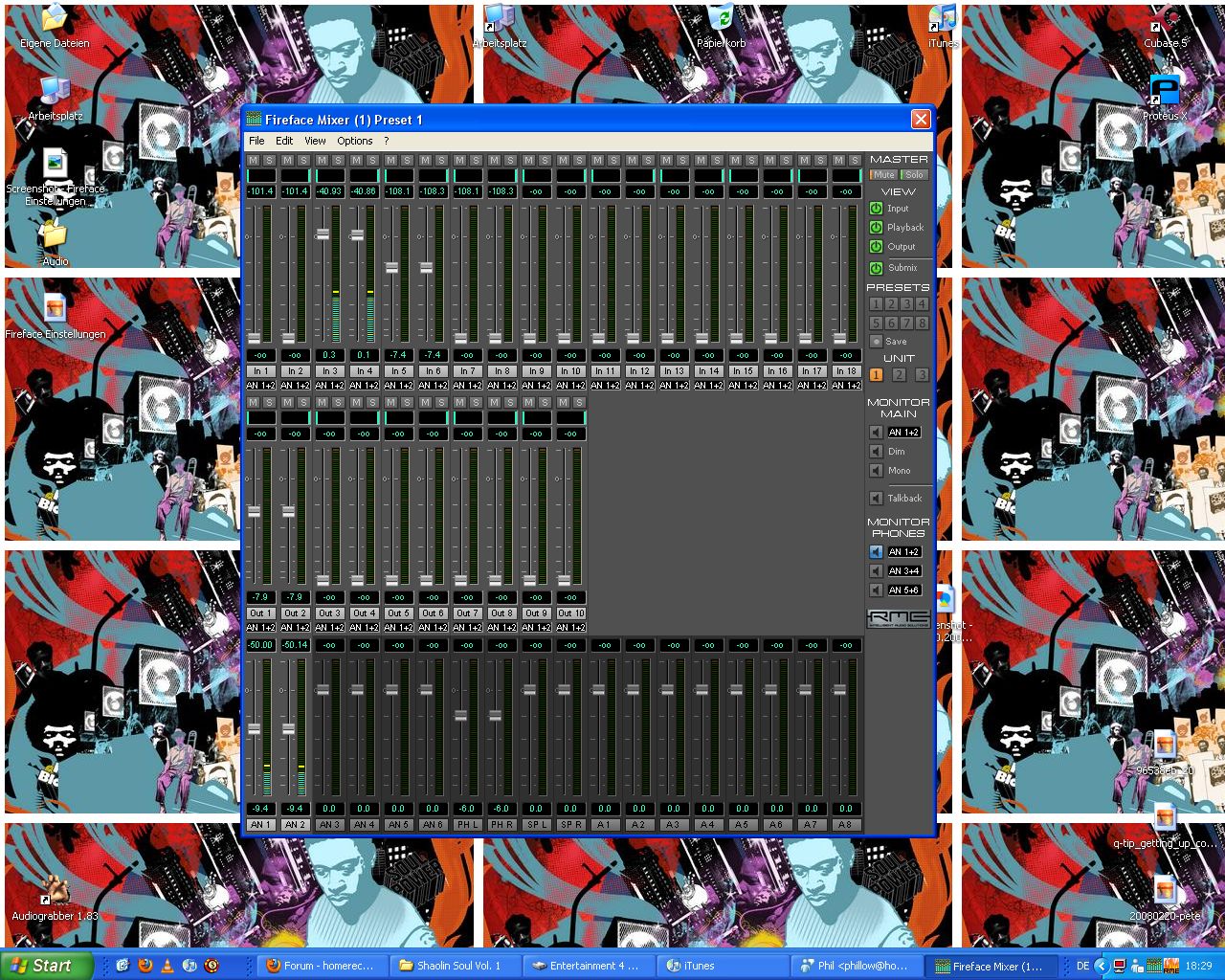
Task: Open the routing dropdown below Out 10
Action: click(x=570, y=628)
